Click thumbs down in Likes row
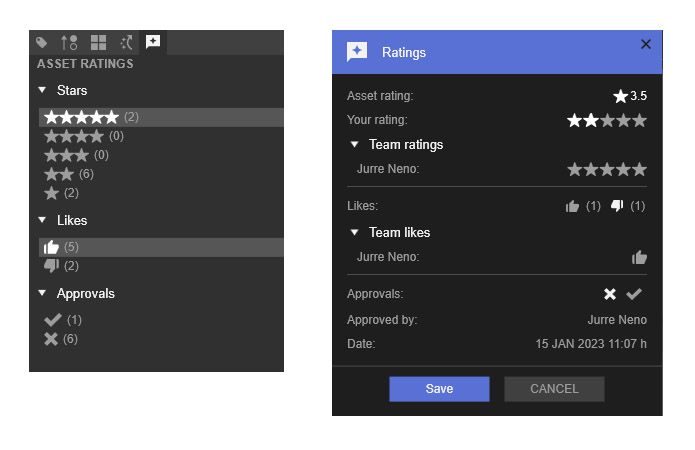Image resolution: width=695 pixels, height=450 pixels. click(x=617, y=206)
